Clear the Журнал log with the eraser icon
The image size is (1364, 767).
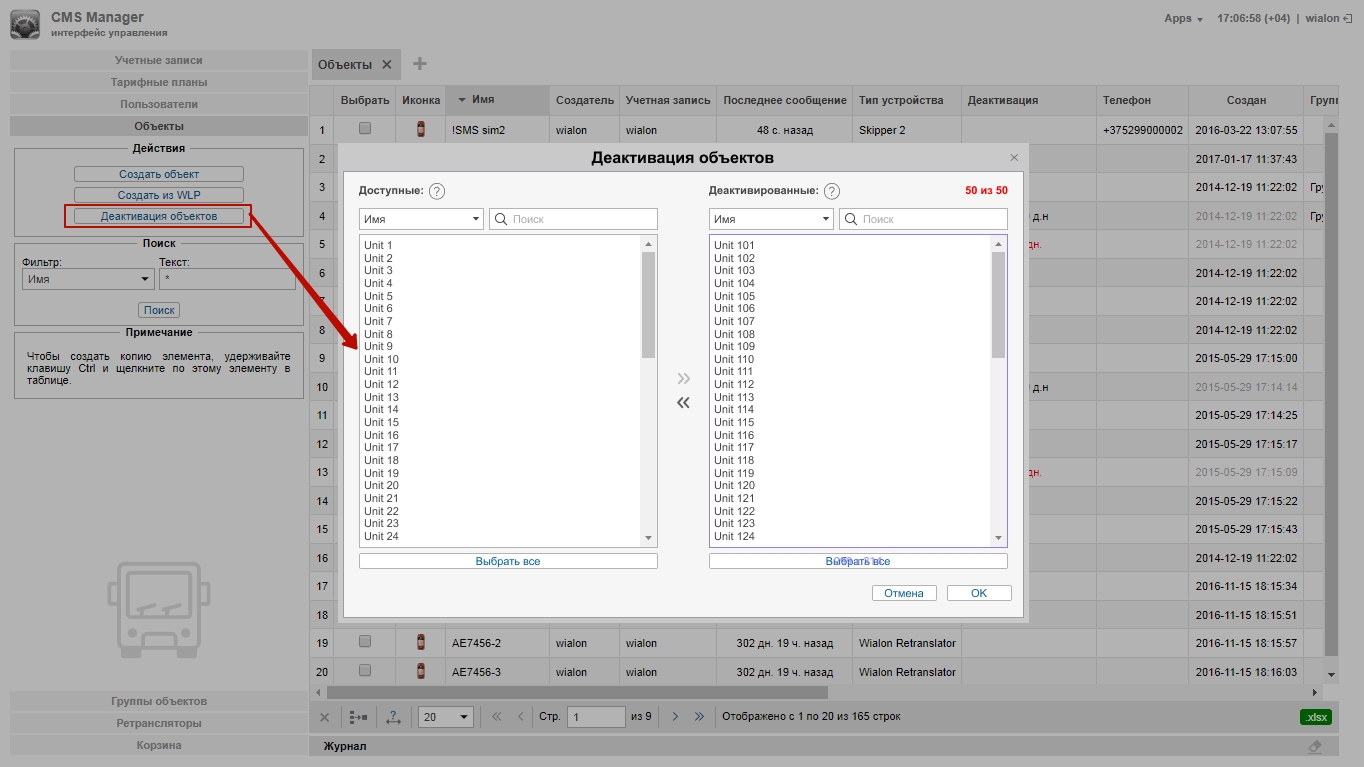[x=1315, y=746]
